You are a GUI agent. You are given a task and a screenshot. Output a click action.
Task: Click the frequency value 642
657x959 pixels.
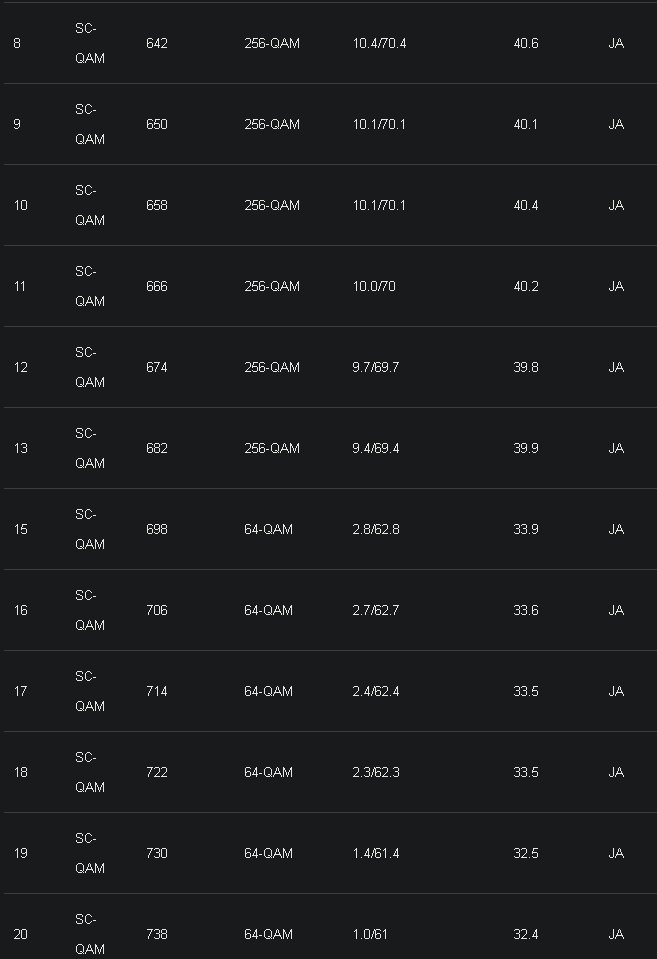coord(157,44)
